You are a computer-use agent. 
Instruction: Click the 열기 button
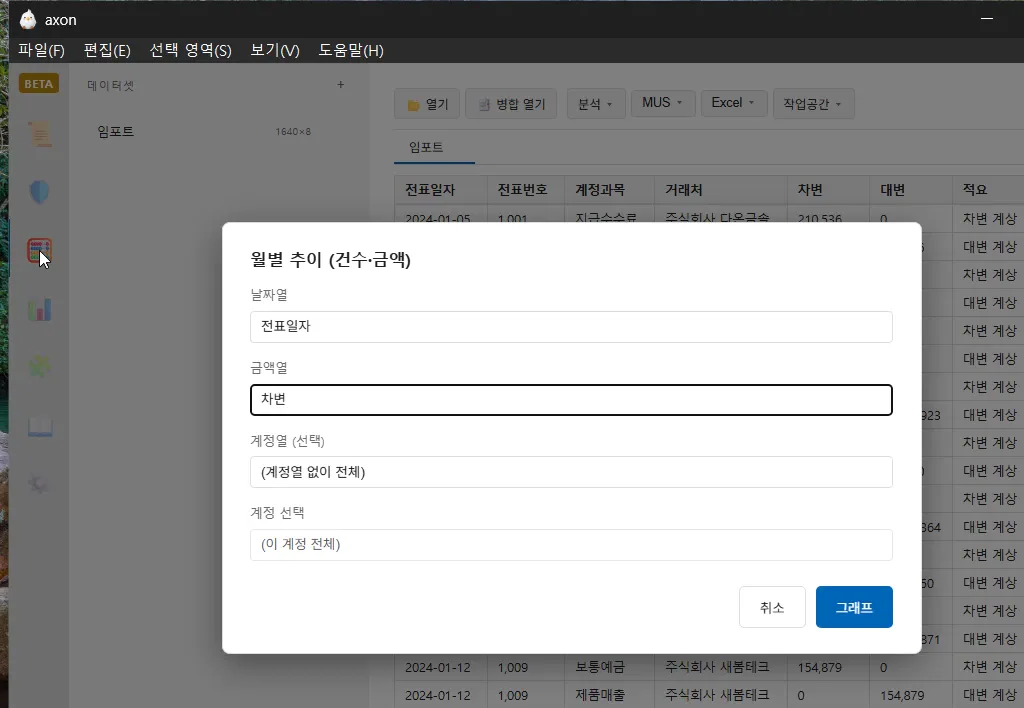(x=427, y=104)
